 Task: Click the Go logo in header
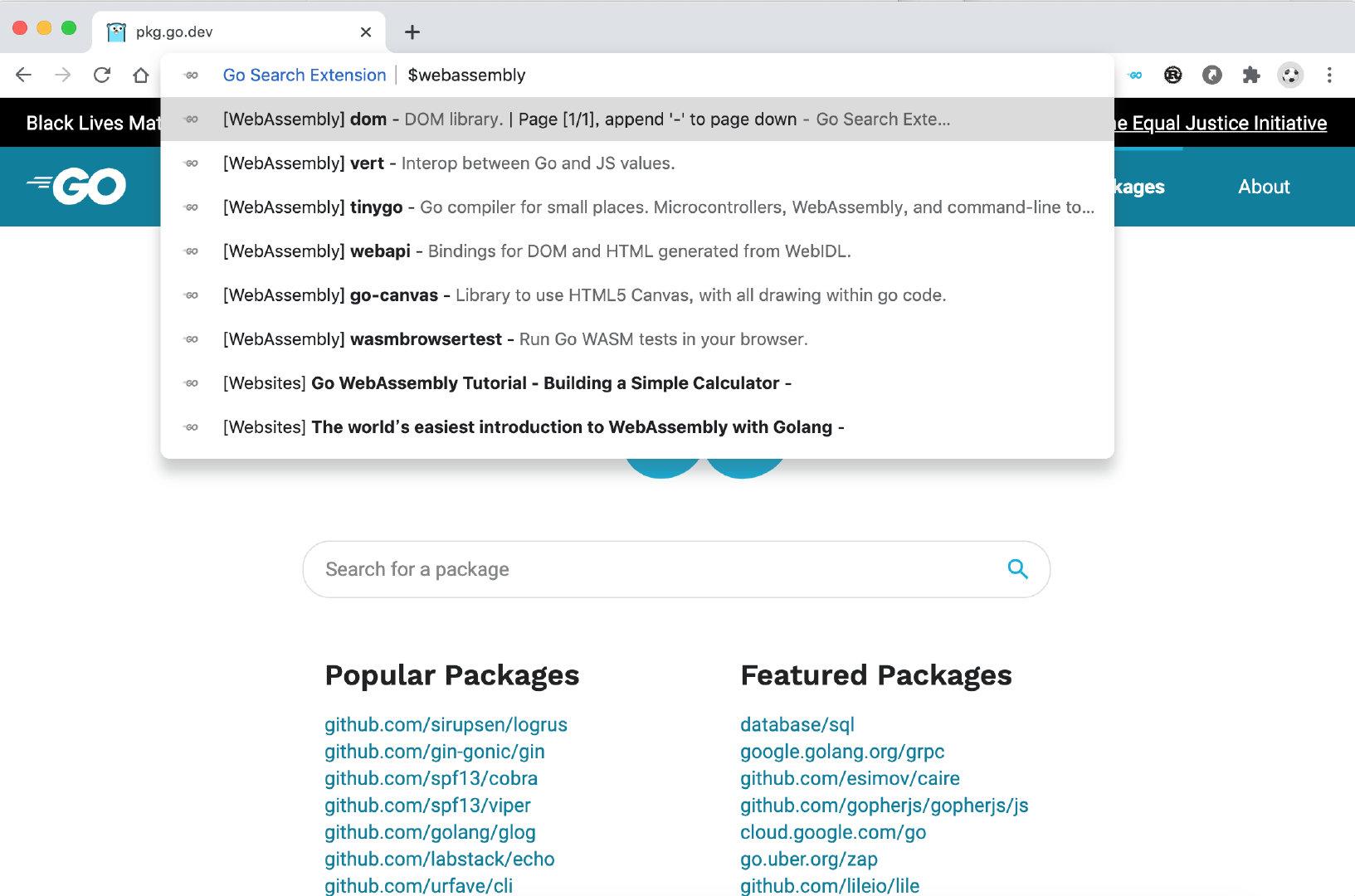[x=76, y=186]
